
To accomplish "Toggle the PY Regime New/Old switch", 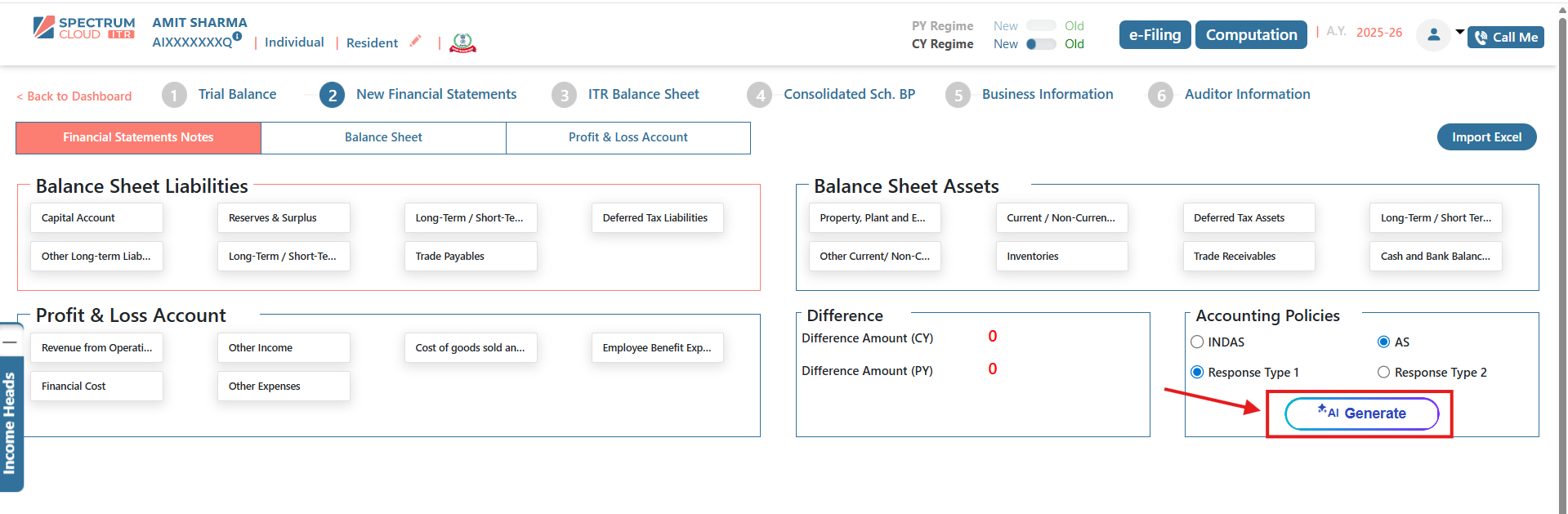I will 1041,26.
